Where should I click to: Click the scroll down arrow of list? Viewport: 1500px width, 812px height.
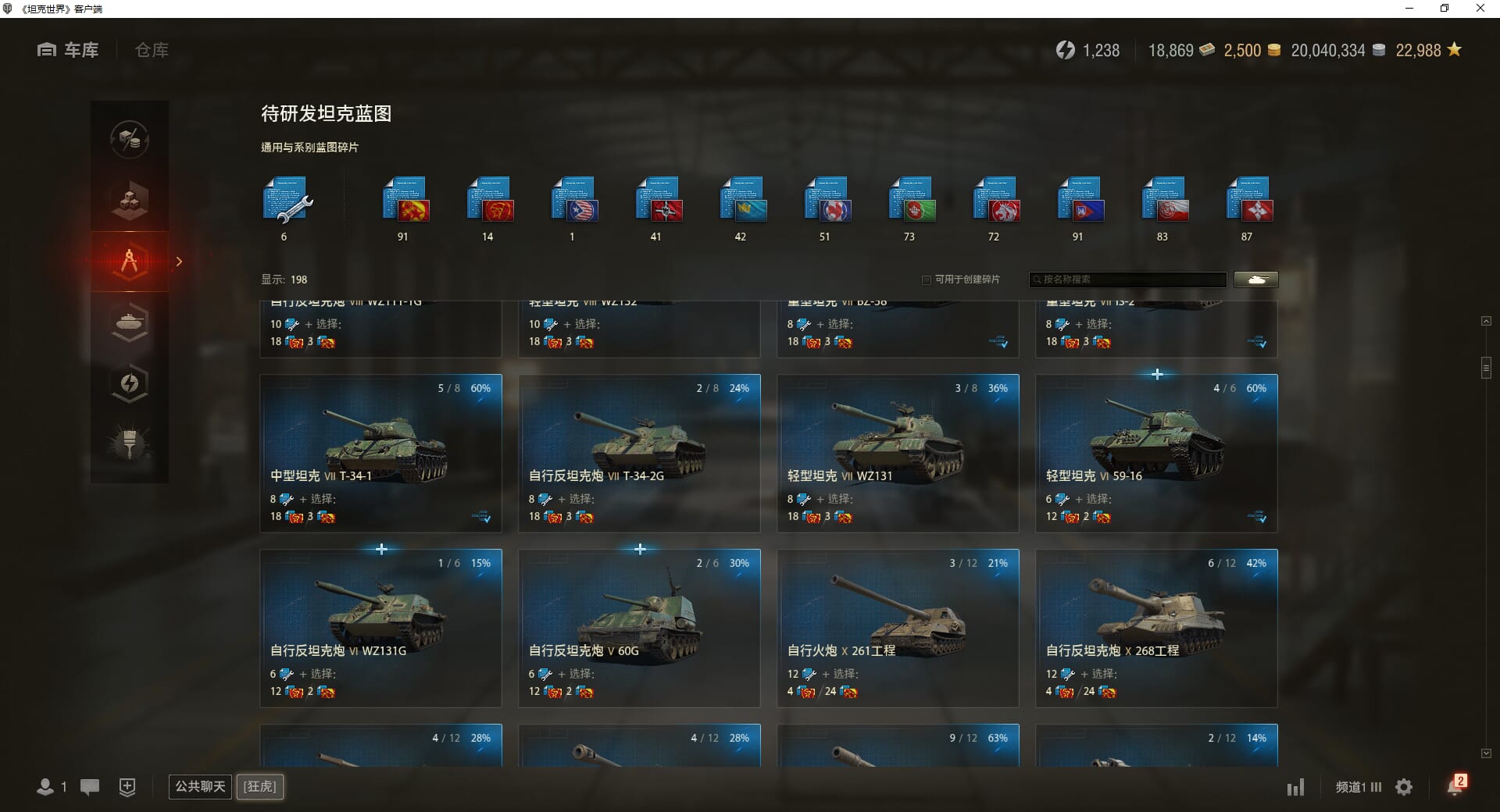tap(1486, 753)
